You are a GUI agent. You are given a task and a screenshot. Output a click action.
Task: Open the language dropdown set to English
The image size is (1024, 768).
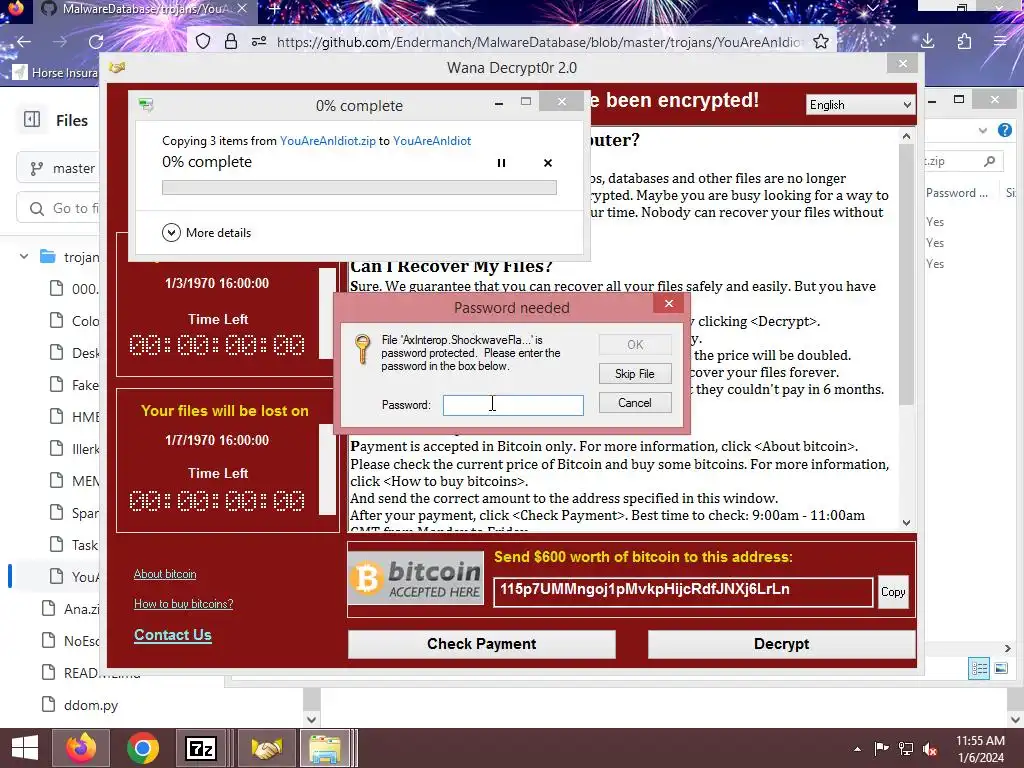(859, 105)
